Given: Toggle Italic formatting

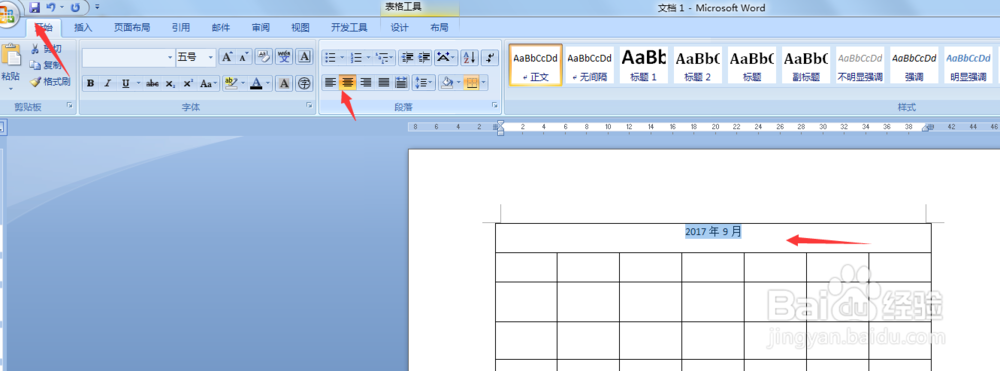Looking at the screenshot, I should (x=107, y=84).
